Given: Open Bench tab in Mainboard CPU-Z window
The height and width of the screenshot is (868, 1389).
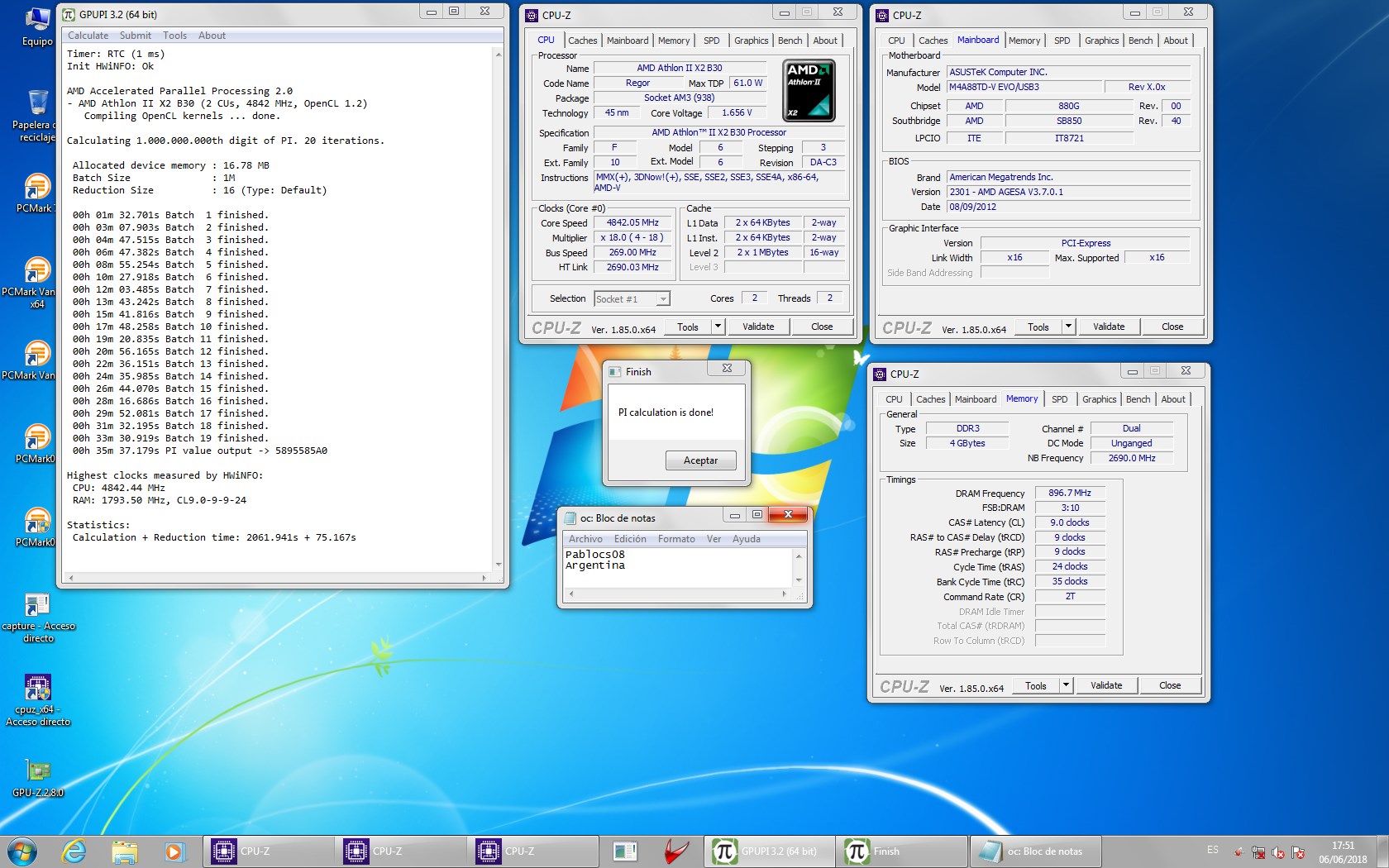Looking at the screenshot, I should tap(1140, 41).
